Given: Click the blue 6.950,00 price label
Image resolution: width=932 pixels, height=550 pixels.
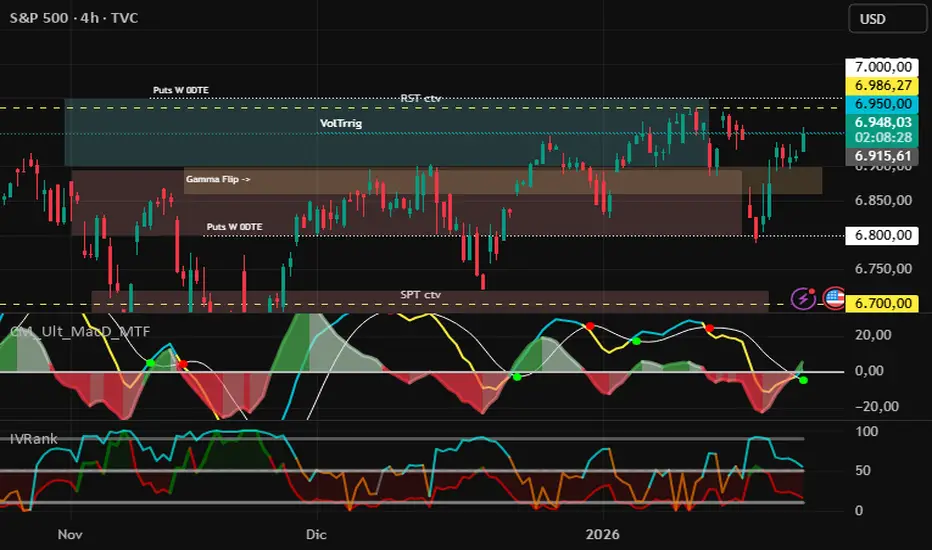Looking at the screenshot, I should (882, 103).
